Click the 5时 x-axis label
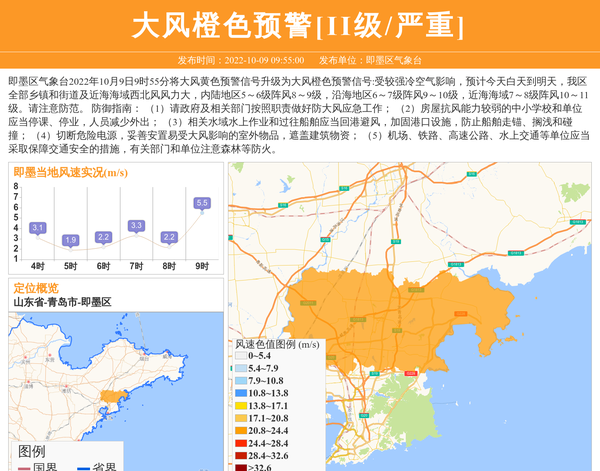600x471 pixels. [x=70, y=266]
